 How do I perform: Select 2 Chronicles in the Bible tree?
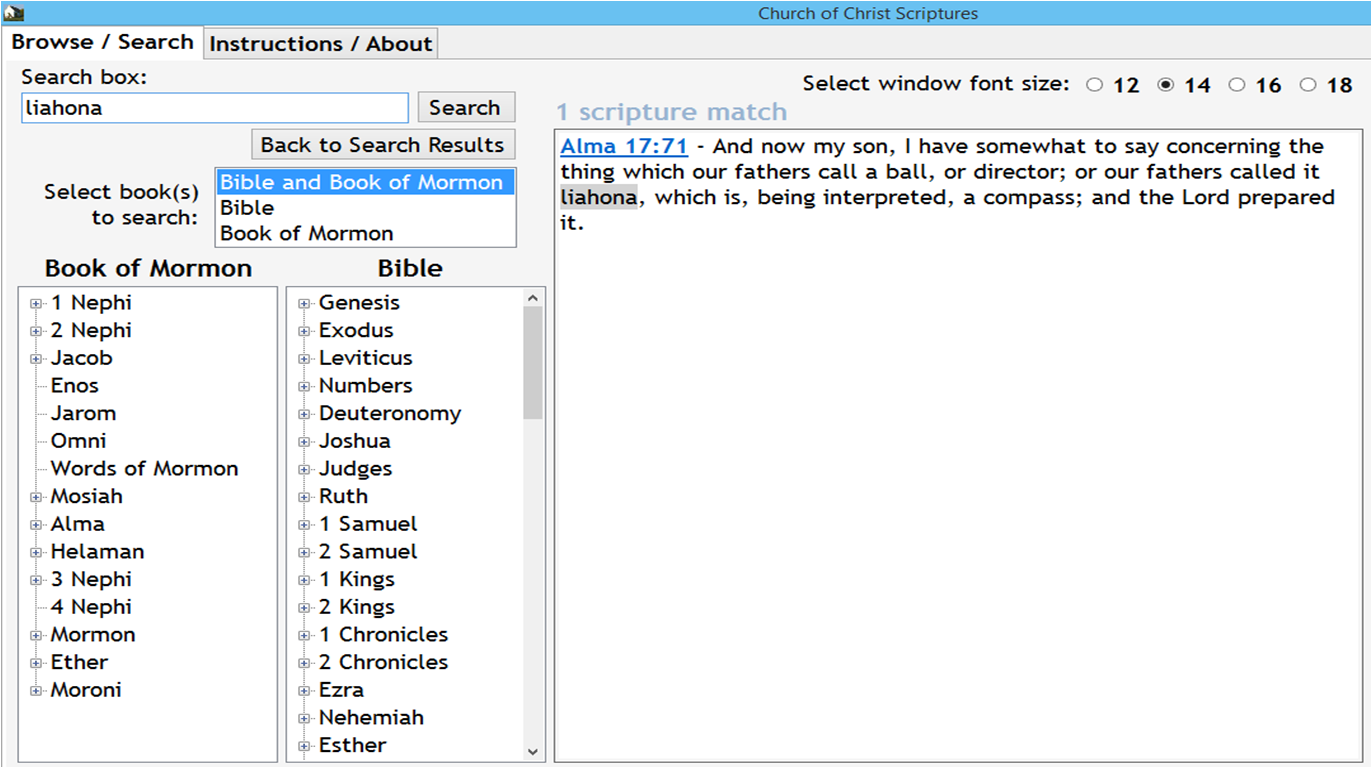(x=383, y=662)
